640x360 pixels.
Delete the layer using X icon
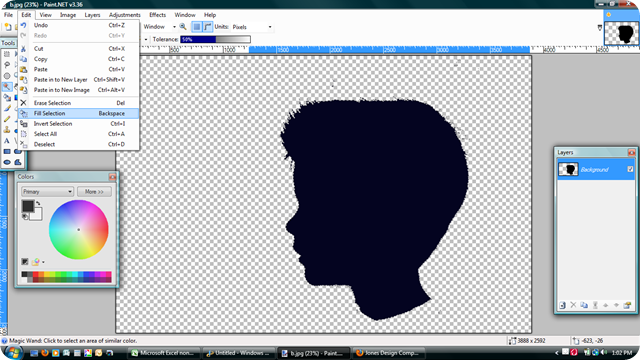coord(573,305)
